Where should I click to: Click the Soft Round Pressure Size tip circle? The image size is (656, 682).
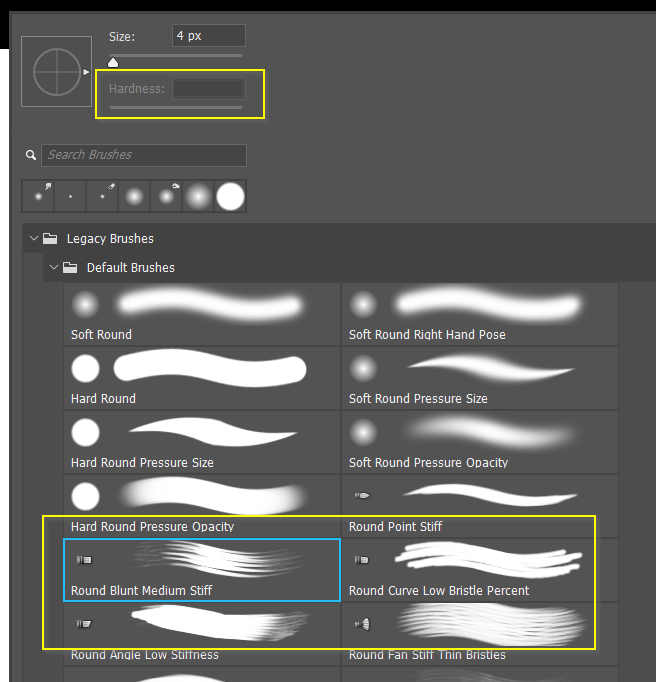click(x=363, y=368)
